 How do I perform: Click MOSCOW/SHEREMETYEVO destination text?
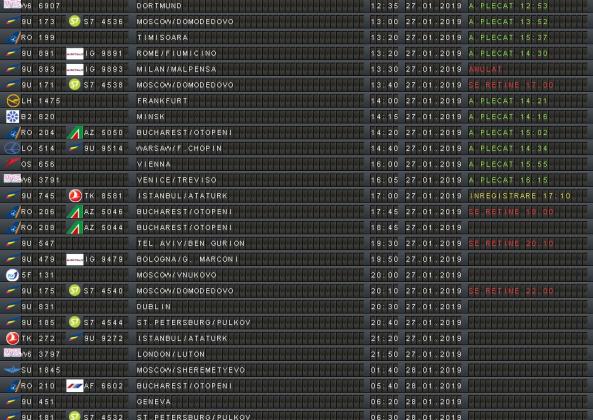(191, 370)
